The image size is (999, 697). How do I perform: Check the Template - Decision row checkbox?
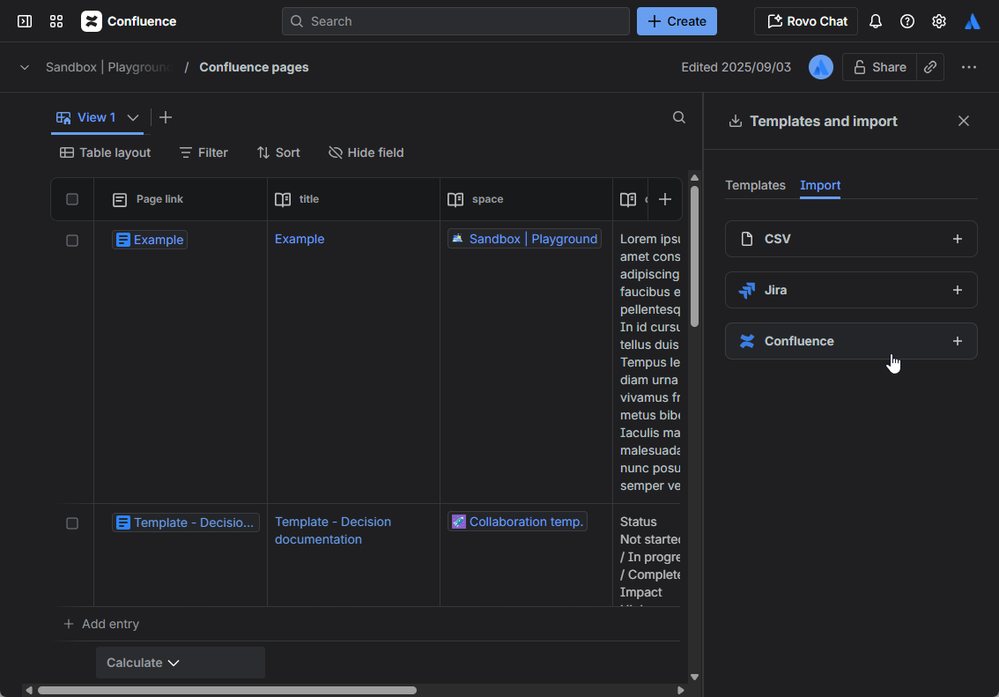click(x=72, y=524)
